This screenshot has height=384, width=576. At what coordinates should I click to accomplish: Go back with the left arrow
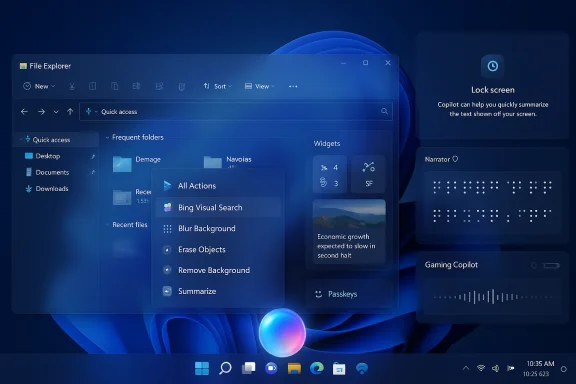tap(24, 111)
